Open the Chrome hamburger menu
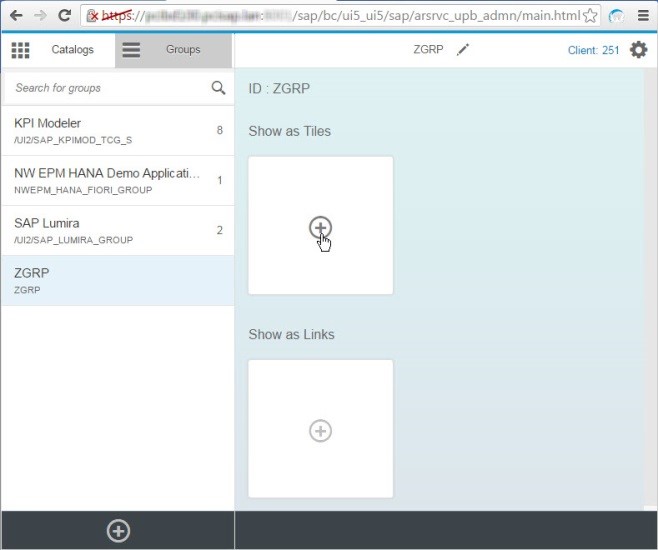 click(643, 16)
